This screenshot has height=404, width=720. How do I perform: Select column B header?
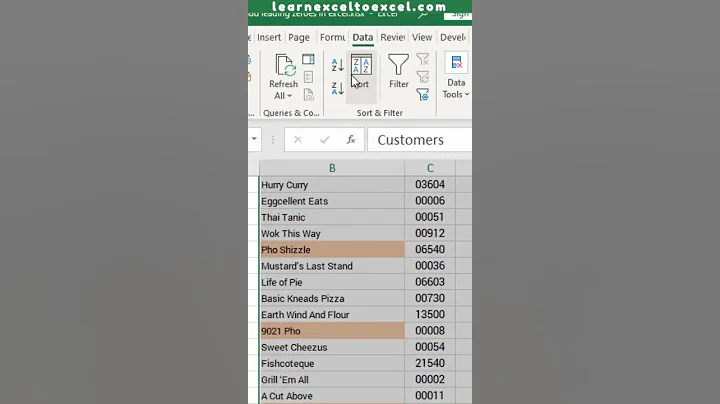click(332, 168)
